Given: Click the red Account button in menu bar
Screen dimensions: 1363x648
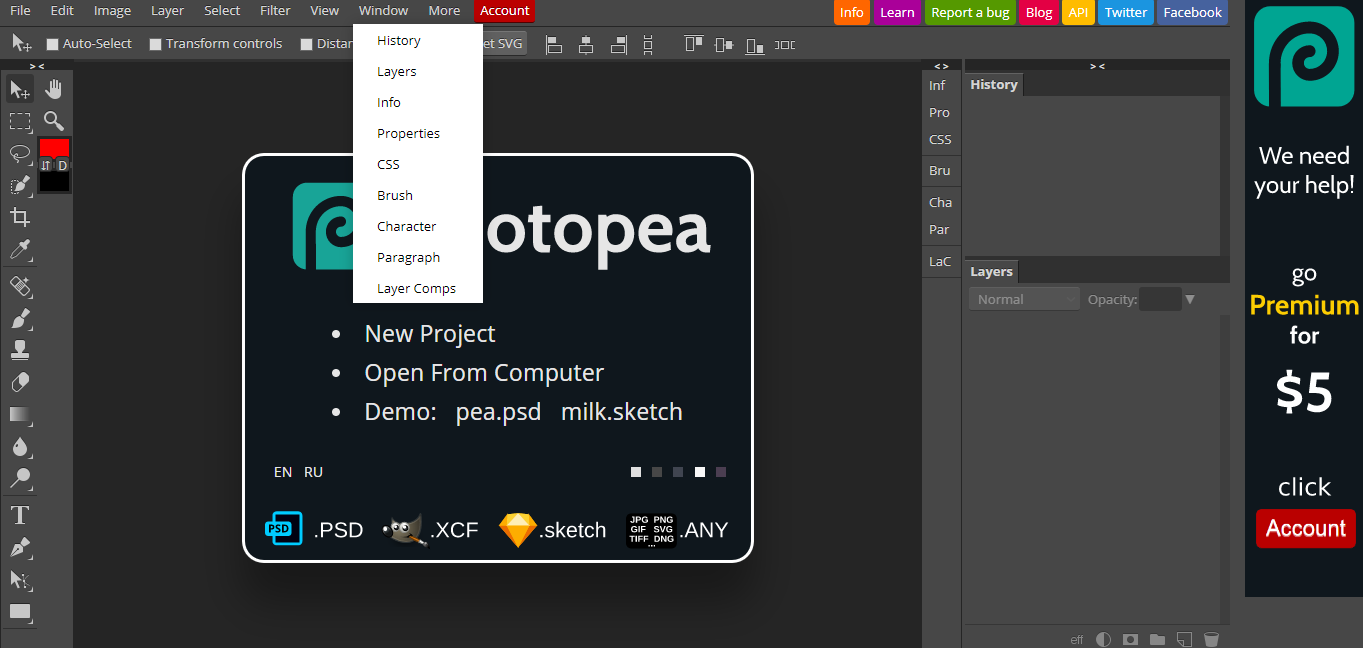Looking at the screenshot, I should [x=504, y=11].
